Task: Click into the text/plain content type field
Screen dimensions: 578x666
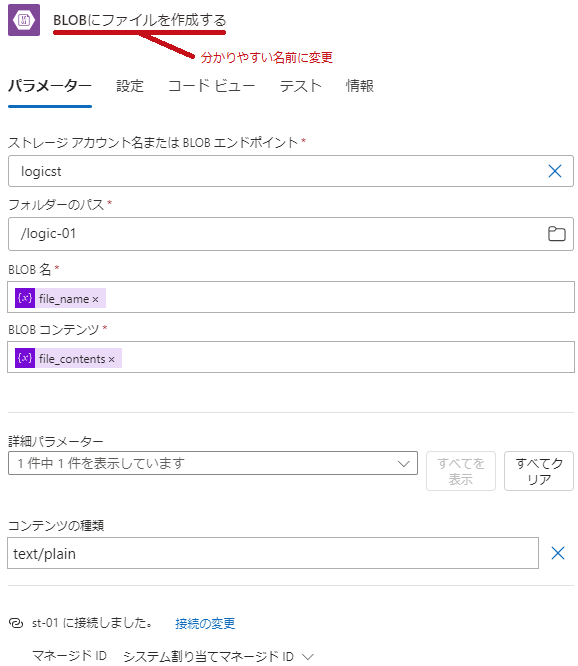Action: pos(273,553)
